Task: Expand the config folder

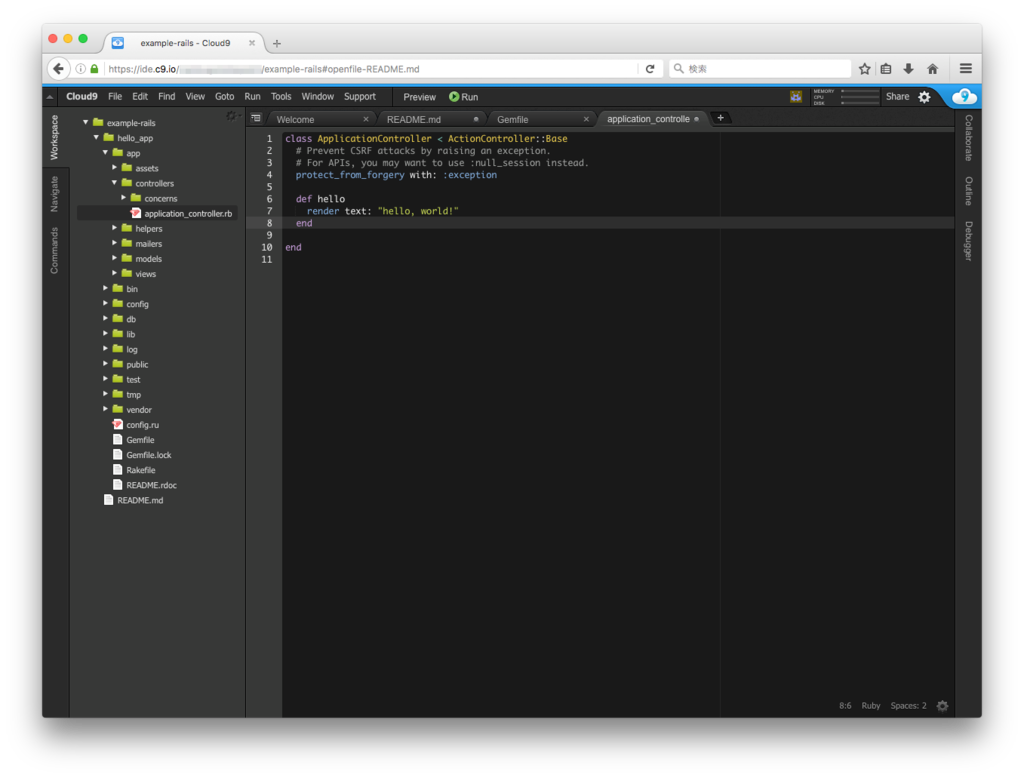Action: (105, 303)
